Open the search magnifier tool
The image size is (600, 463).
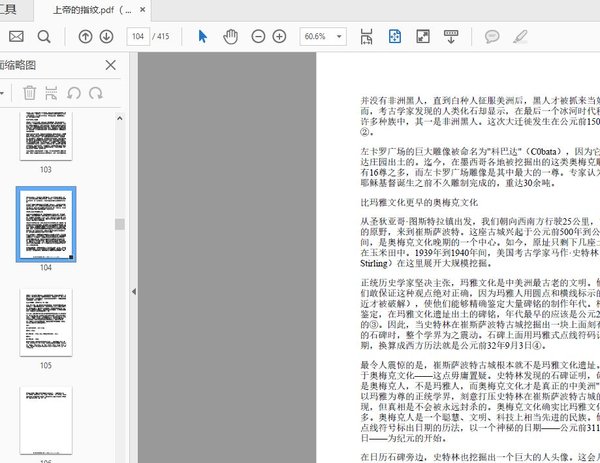point(44,36)
